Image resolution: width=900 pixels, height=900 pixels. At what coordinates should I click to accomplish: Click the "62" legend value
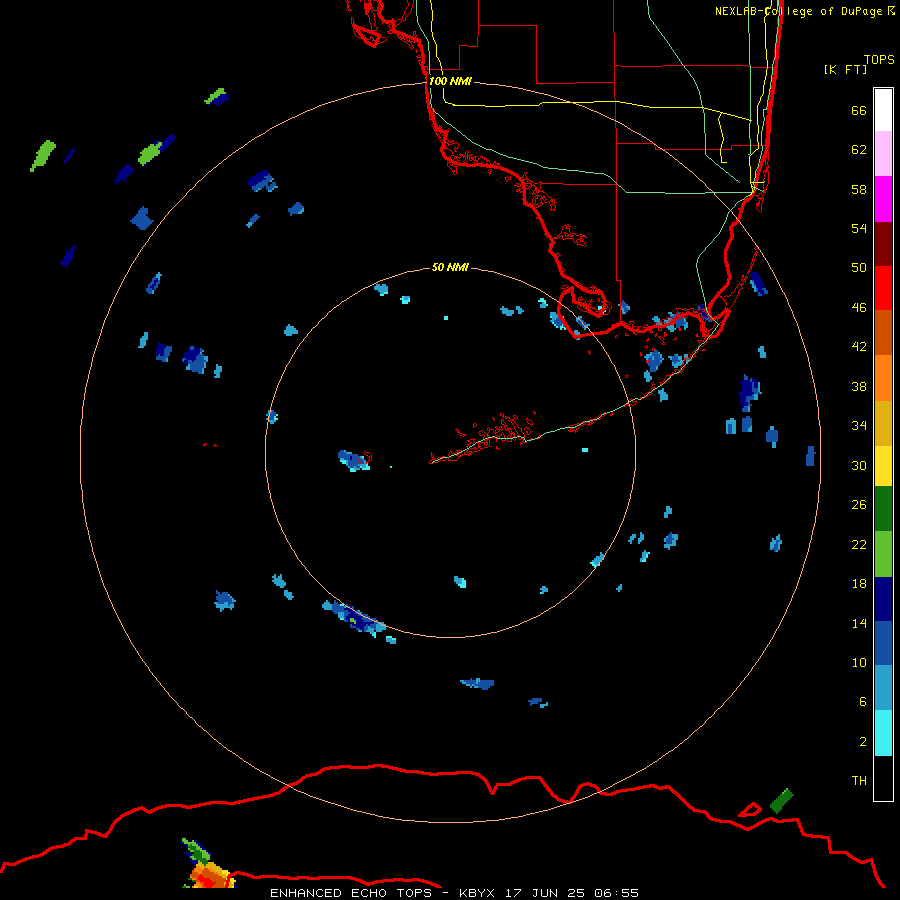pyautogui.click(x=859, y=149)
